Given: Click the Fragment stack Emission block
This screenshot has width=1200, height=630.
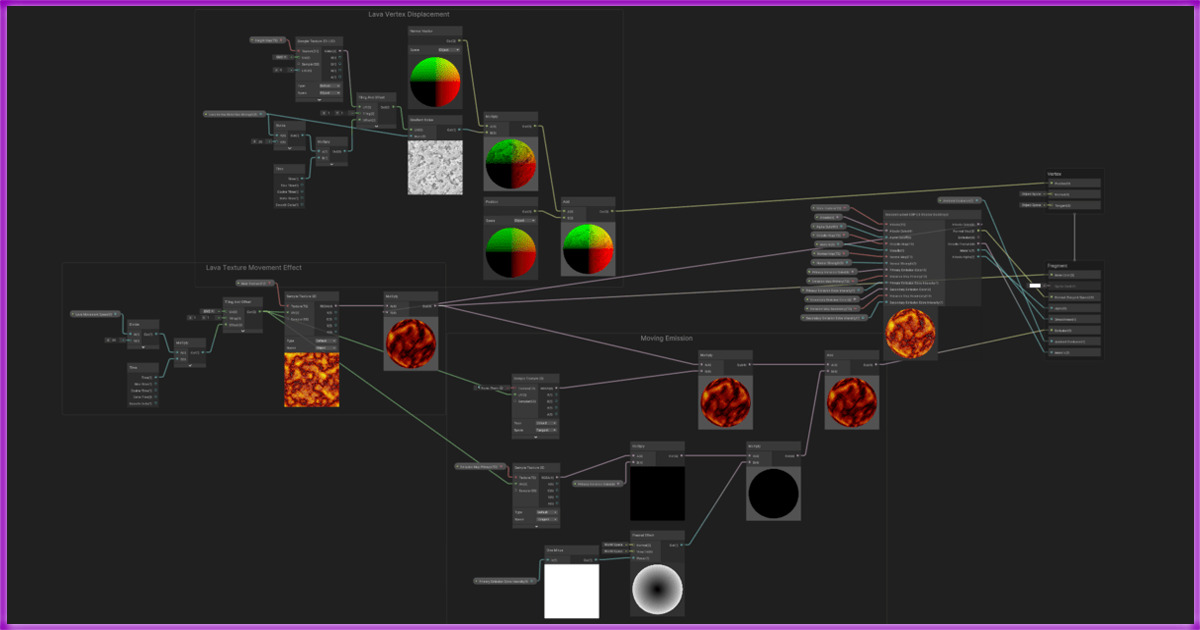Looking at the screenshot, I should 1074,330.
